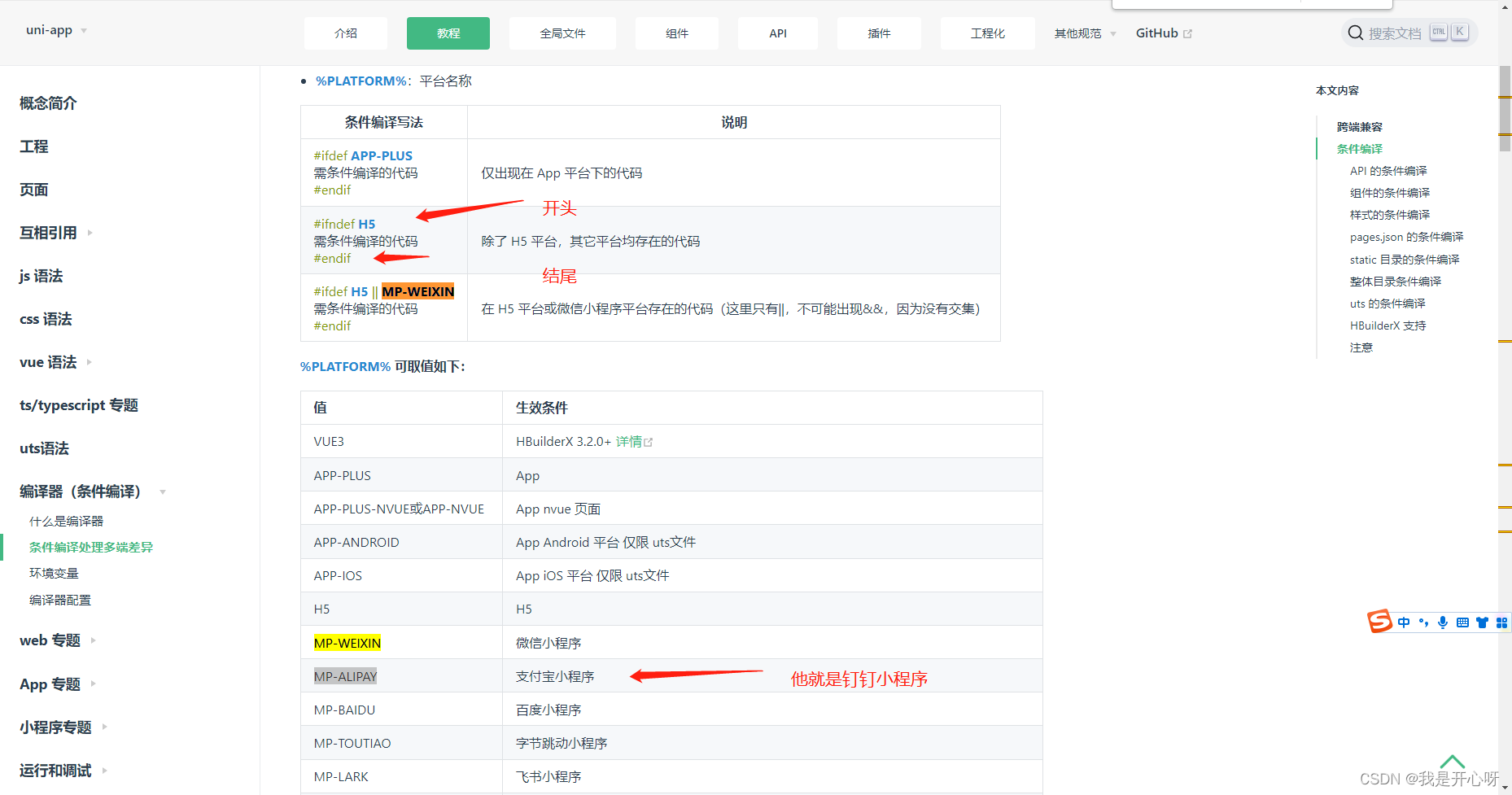Click Sogou input method S logo
The image size is (1512, 795).
tap(1379, 622)
